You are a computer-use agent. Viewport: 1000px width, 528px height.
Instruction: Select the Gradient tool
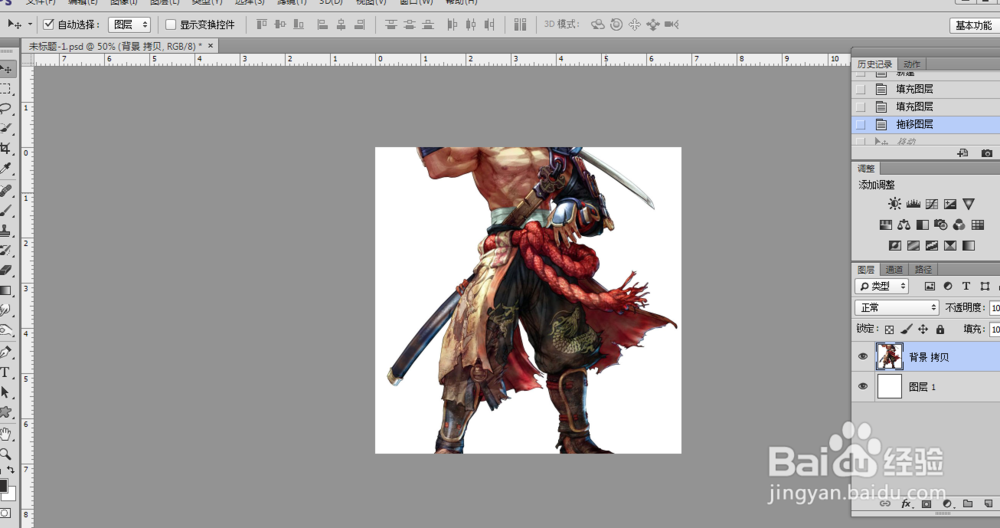point(6,291)
